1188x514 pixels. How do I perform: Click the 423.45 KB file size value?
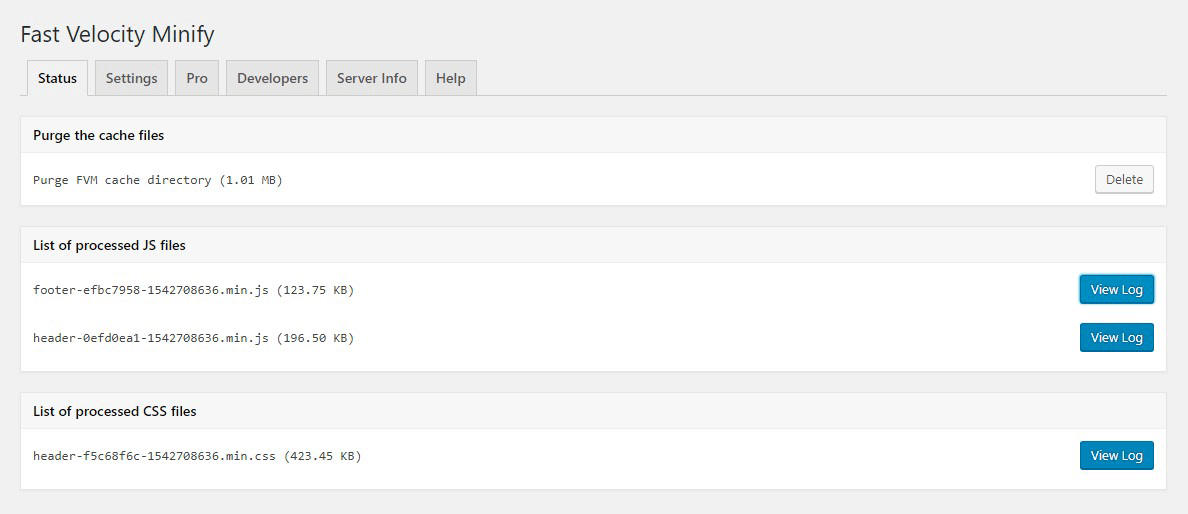(x=323, y=456)
